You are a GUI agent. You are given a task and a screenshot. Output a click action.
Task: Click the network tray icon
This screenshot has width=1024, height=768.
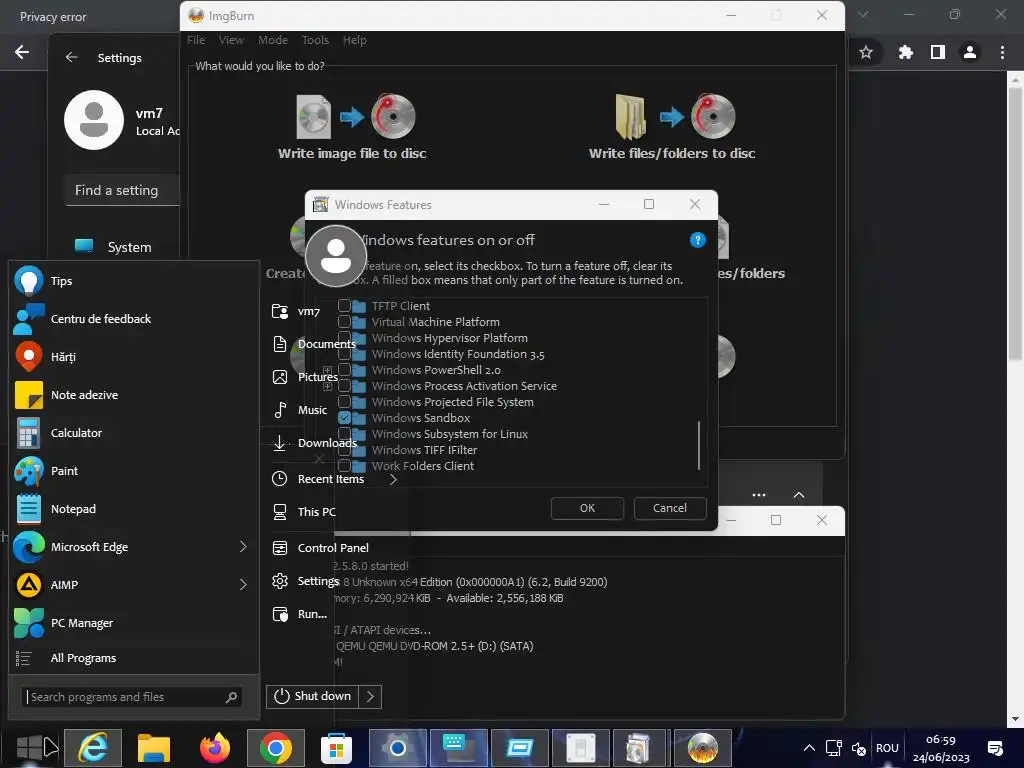click(833, 748)
